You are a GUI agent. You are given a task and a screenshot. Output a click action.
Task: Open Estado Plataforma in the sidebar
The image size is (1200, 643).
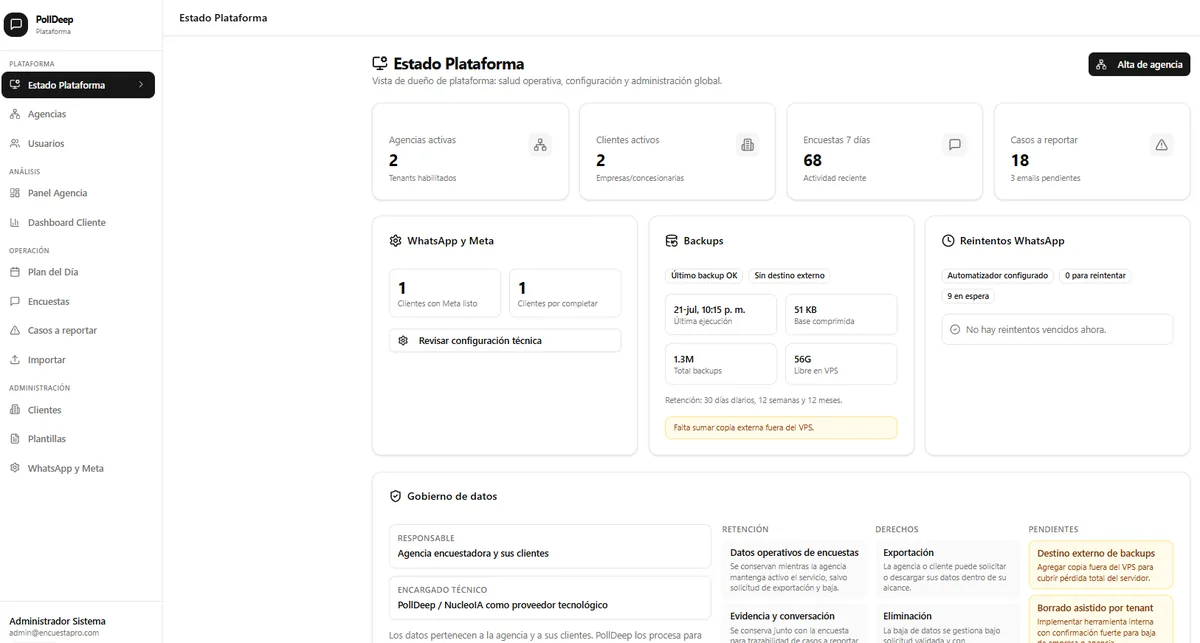tap(78, 85)
